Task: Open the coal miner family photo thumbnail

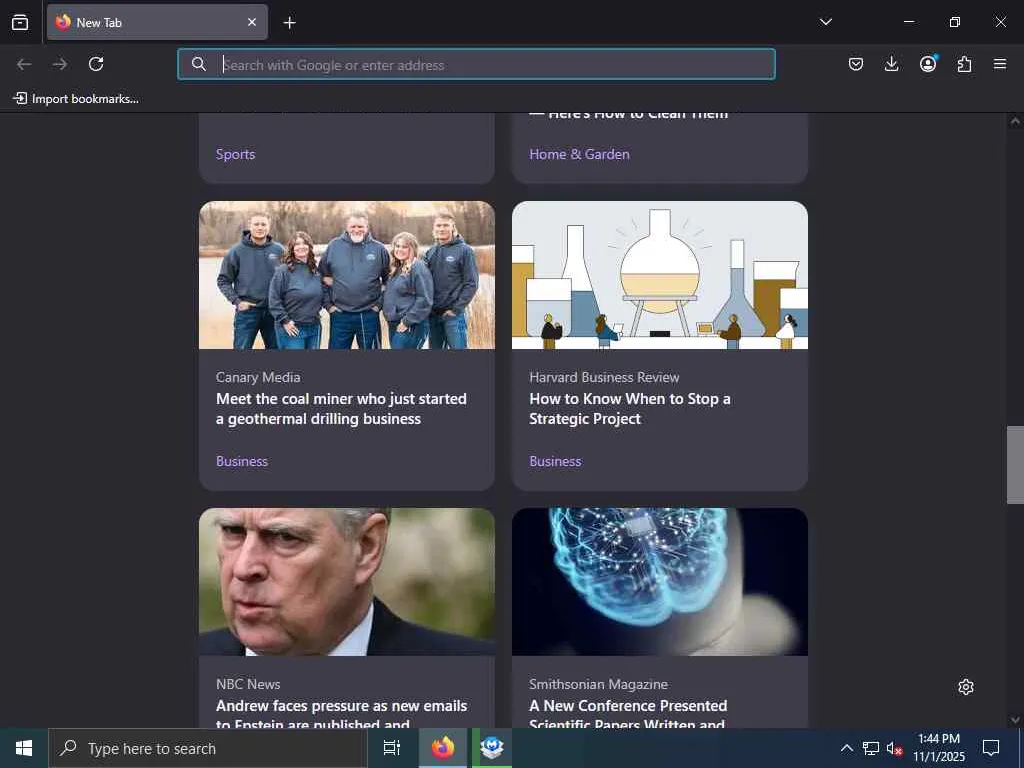Action: tap(347, 275)
